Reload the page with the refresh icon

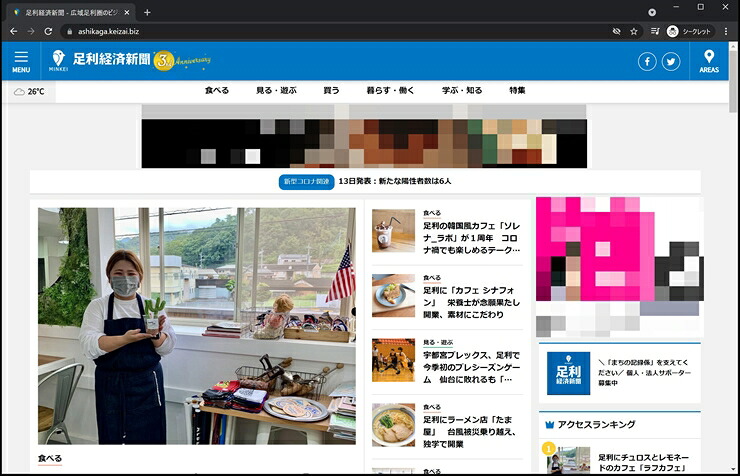[x=48, y=31]
